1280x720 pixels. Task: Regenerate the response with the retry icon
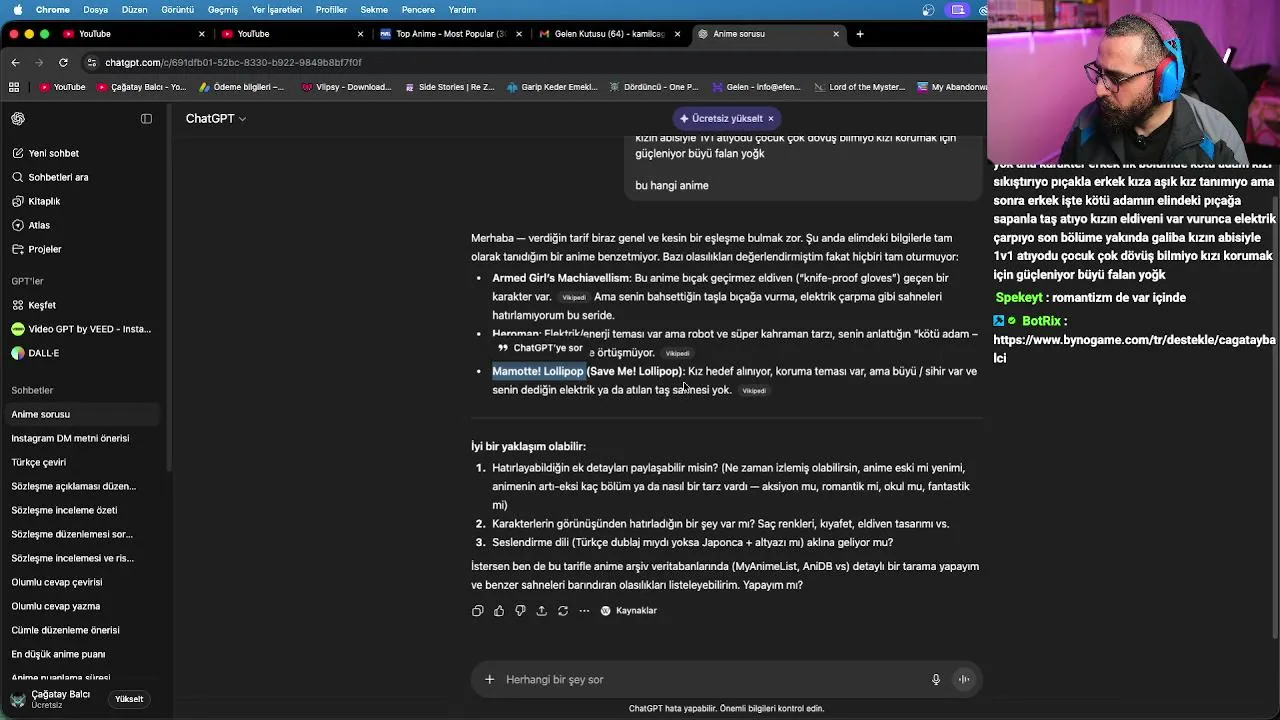563,611
